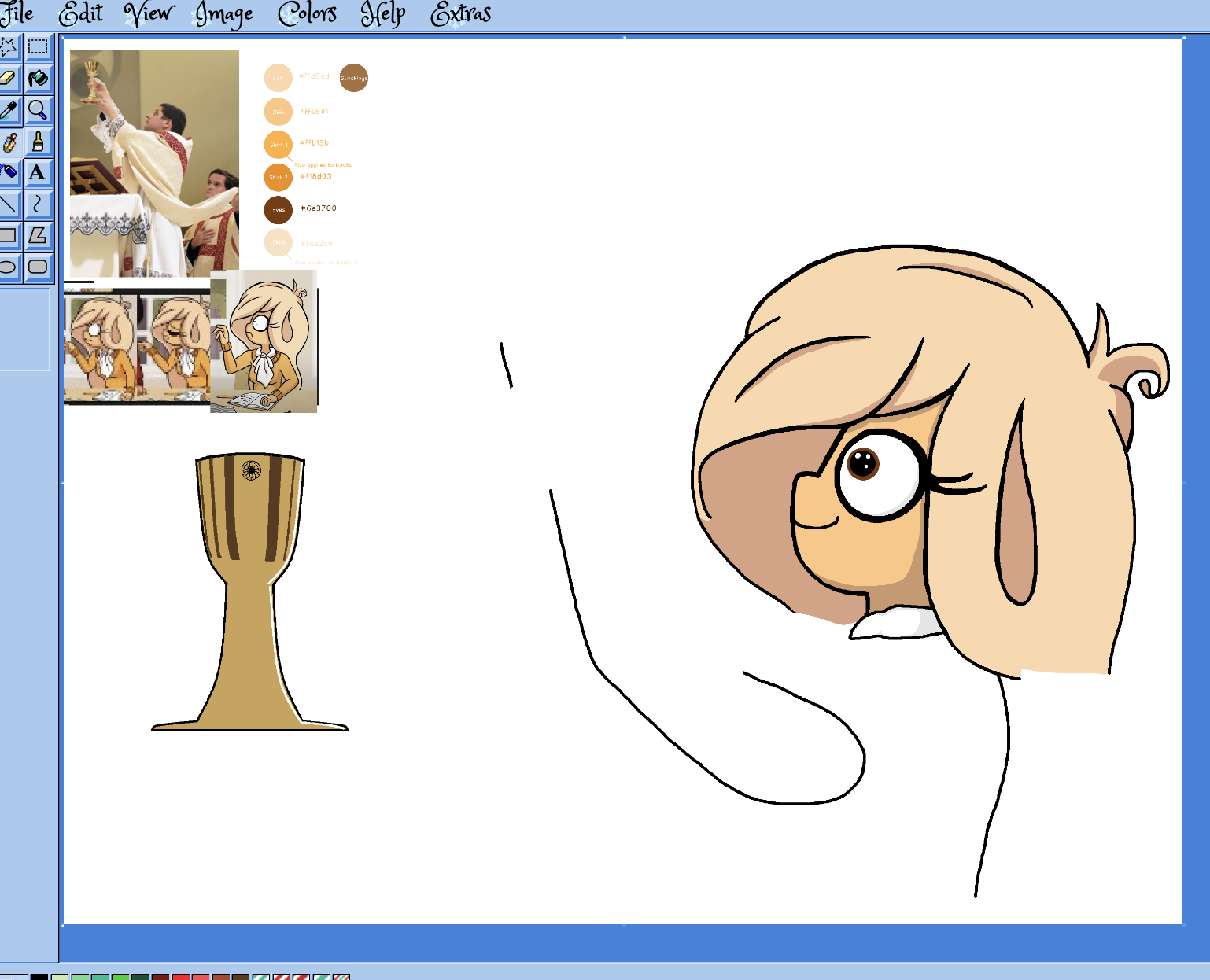Select the Rounded Rectangle tool

click(38, 267)
